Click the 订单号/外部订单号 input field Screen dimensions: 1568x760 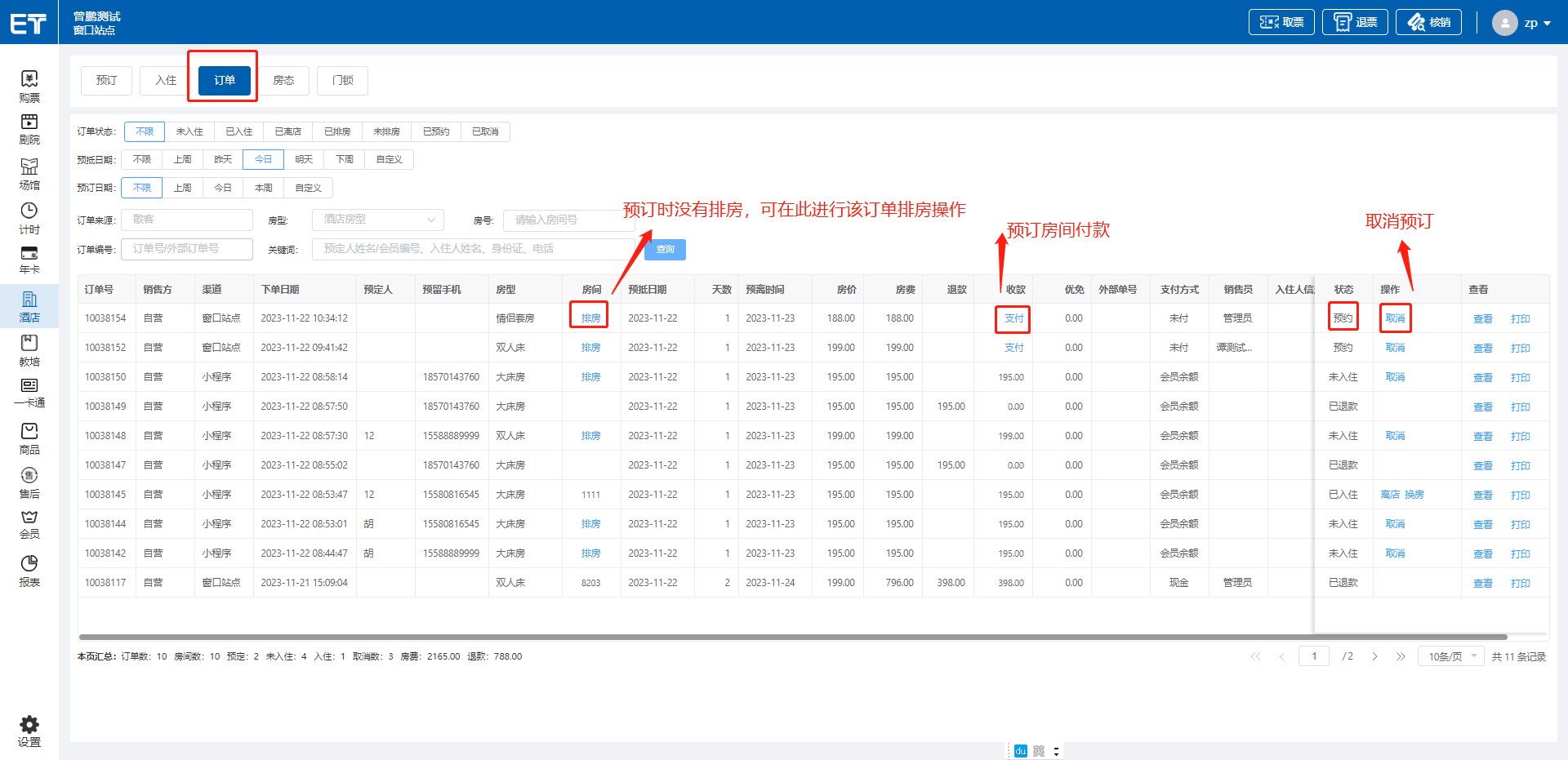click(187, 249)
